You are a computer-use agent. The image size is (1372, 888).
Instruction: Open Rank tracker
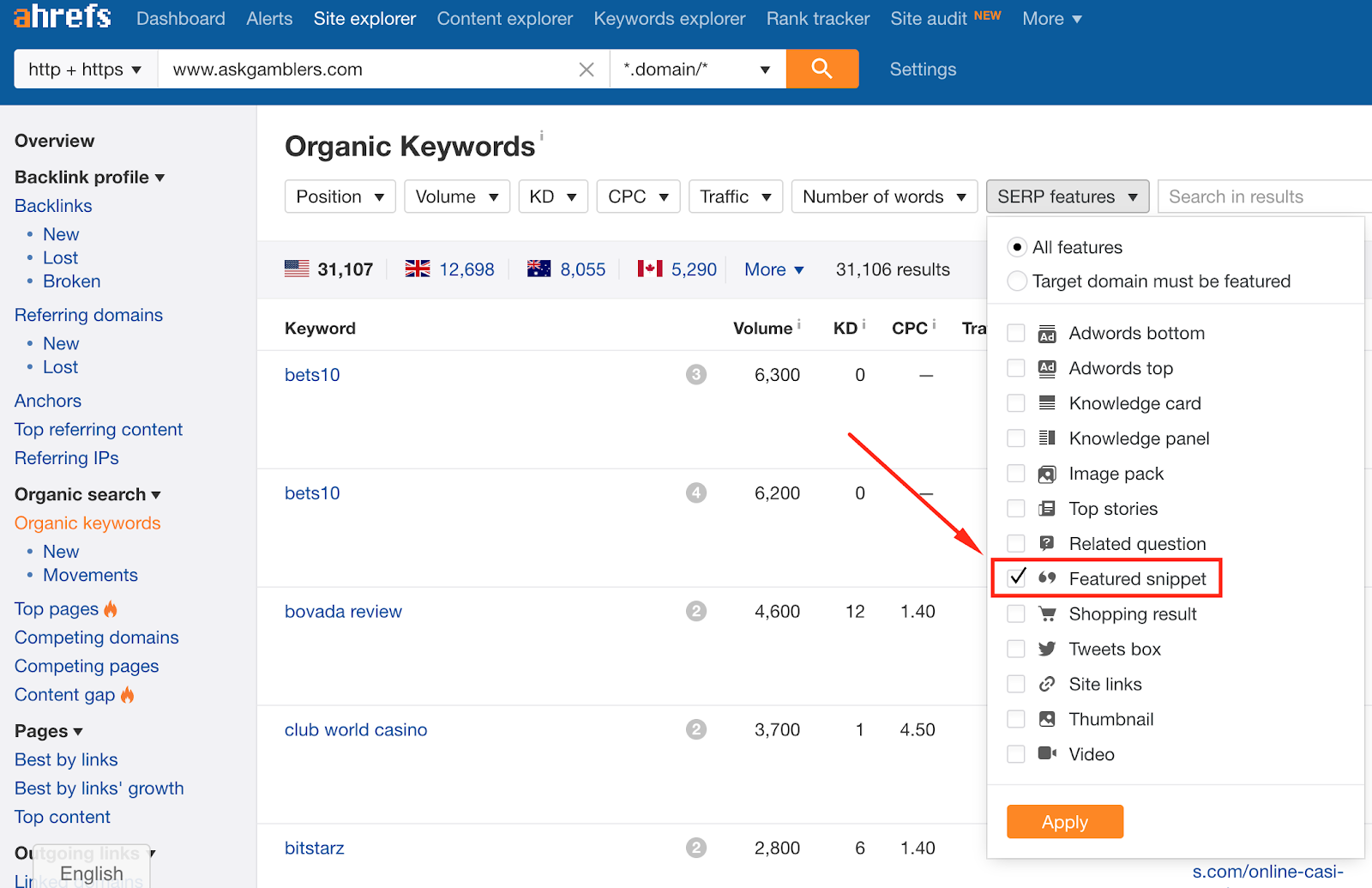818,18
